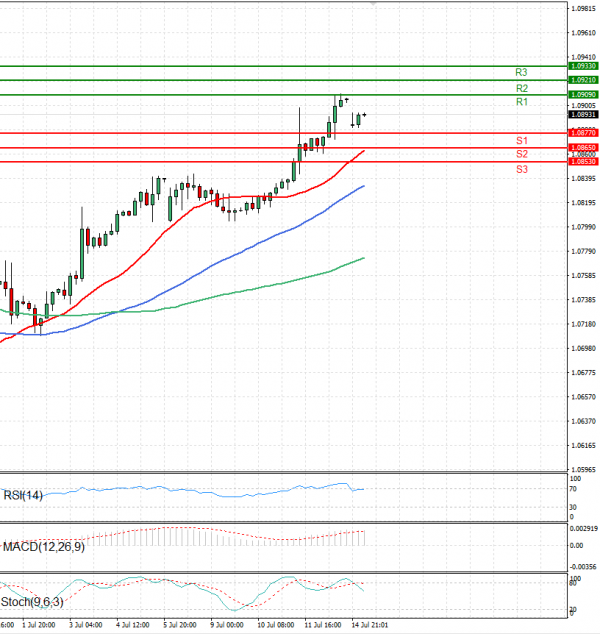Viewport: 600px width, 634px height.
Task: Click the 1.07585 price axis label
Action: point(583,276)
